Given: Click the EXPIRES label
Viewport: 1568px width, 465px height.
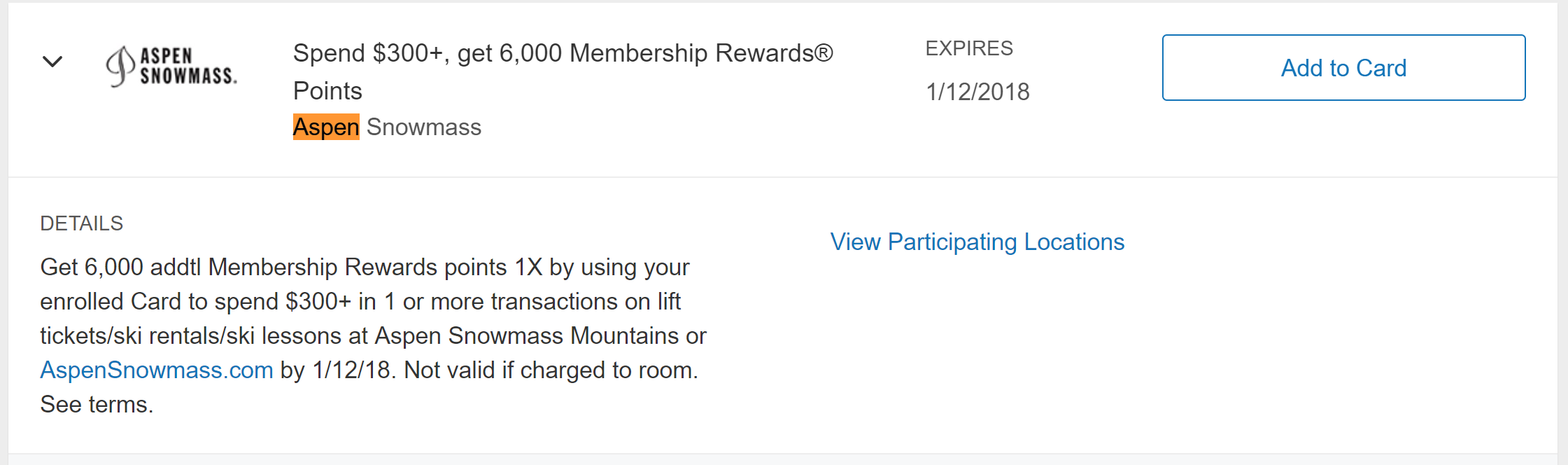Looking at the screenshot, I should click(969, 48).
